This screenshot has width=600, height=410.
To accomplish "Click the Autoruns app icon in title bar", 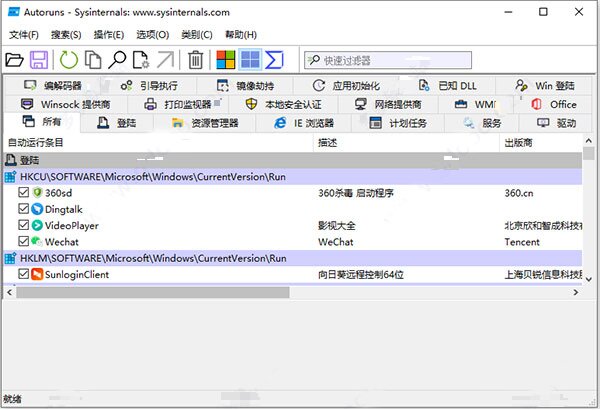I will [x=14, y=12].
